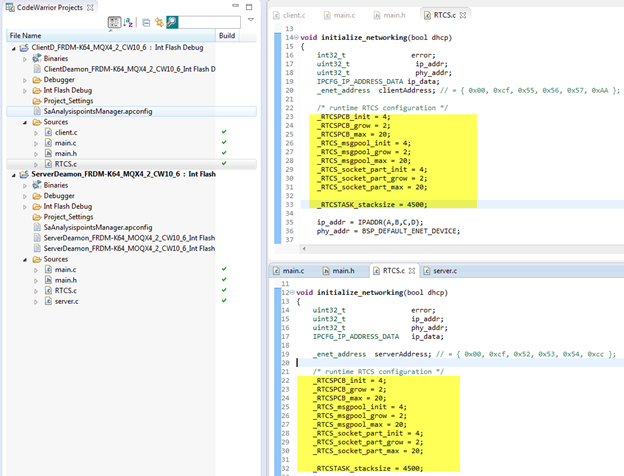
Task: Click the ServerDeamon project icon
Action: (24, 174)
